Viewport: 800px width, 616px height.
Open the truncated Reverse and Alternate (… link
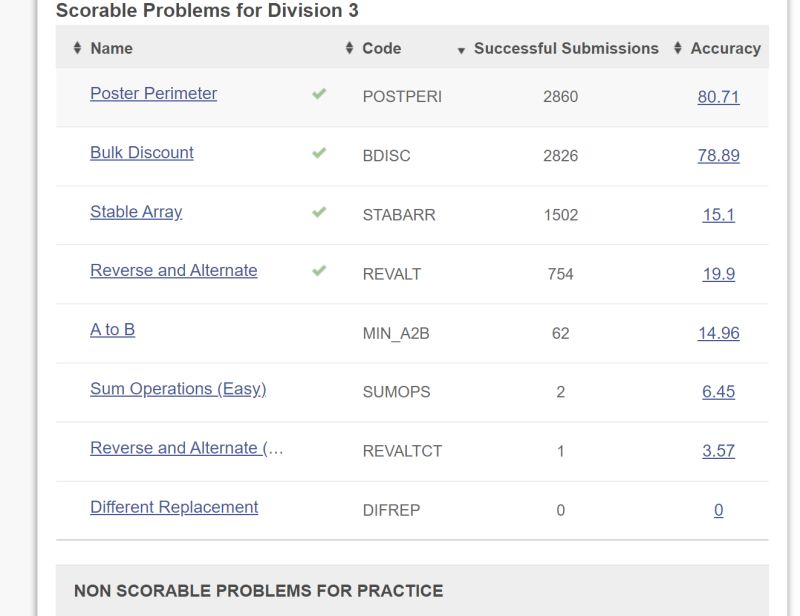186,448
